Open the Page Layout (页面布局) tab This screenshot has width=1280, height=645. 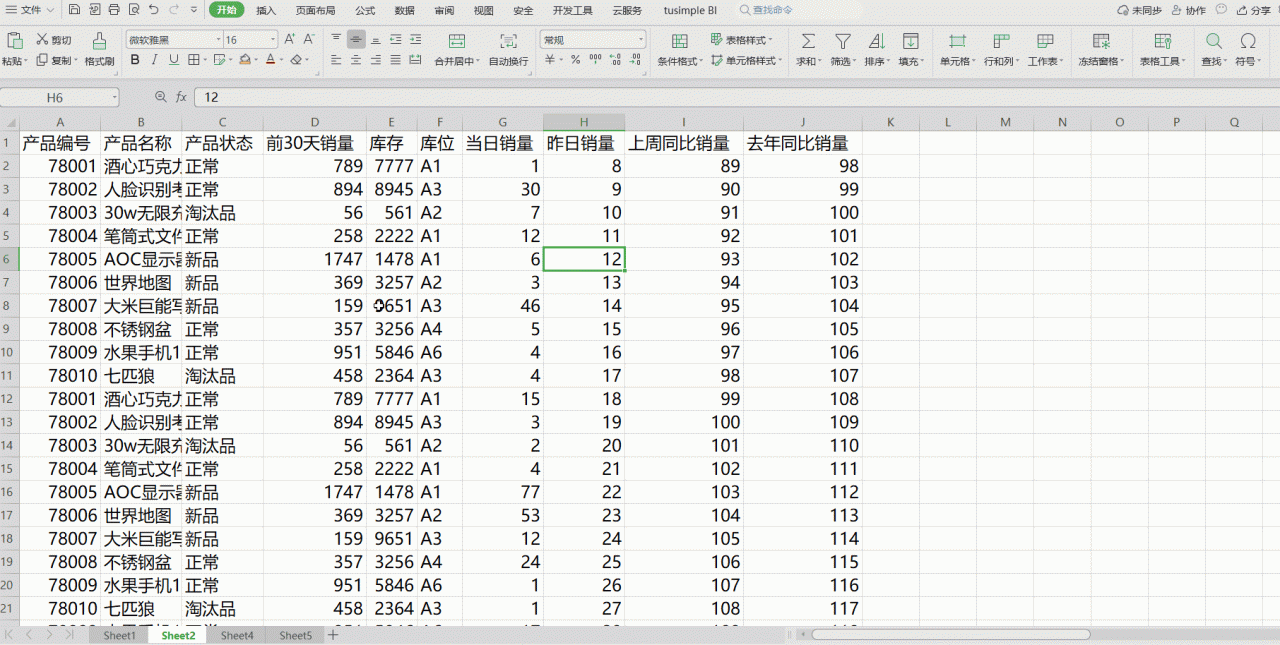(x=315, y=10)
